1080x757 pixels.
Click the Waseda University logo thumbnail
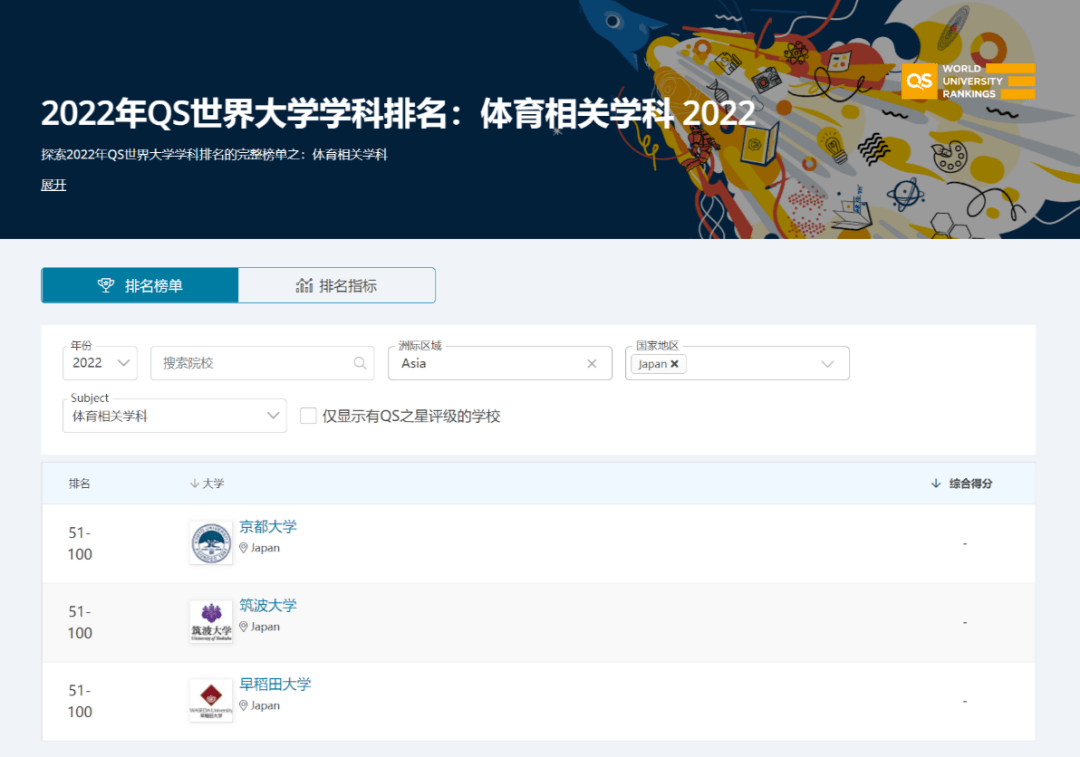(x=211, y=701)
